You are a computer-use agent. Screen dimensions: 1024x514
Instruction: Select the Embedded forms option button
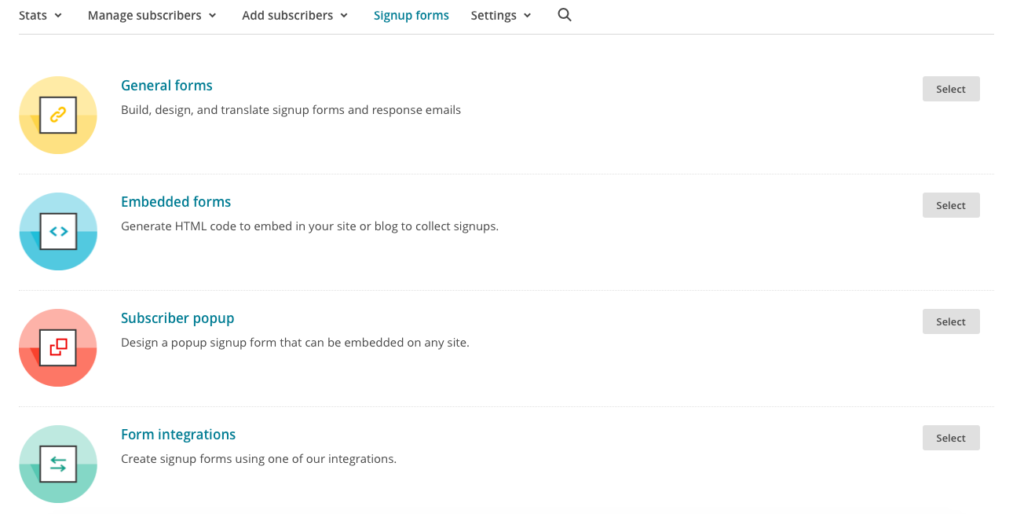[x=951, y=205]
